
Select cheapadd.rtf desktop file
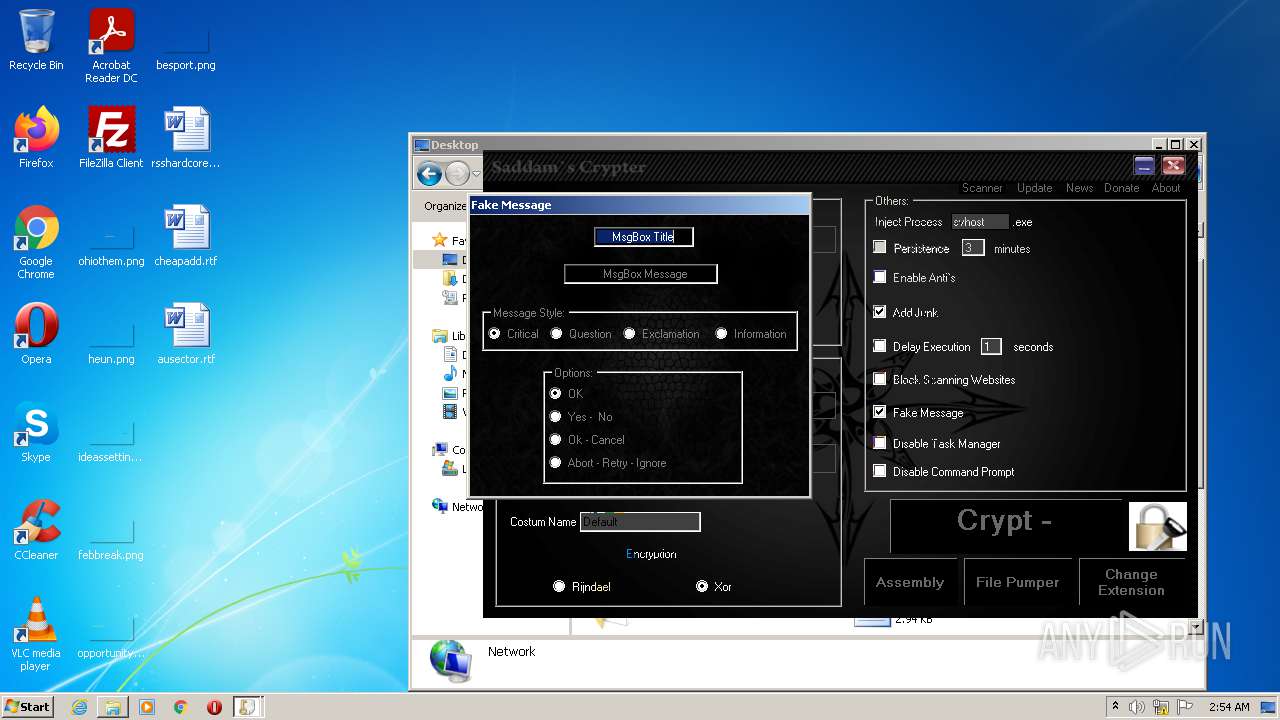186,236
